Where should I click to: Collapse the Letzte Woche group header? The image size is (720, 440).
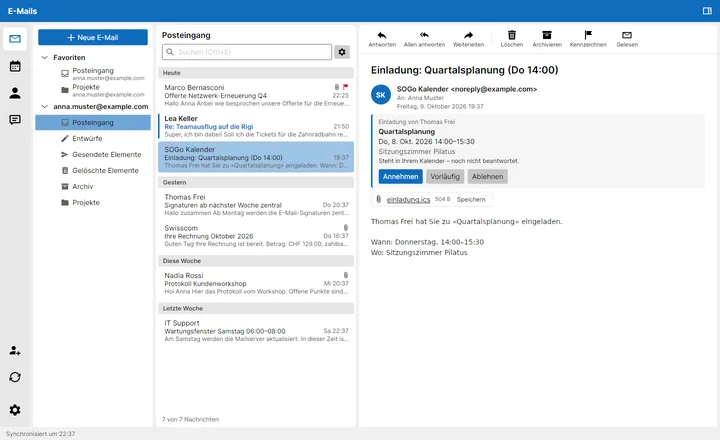[x=256, y=308]
